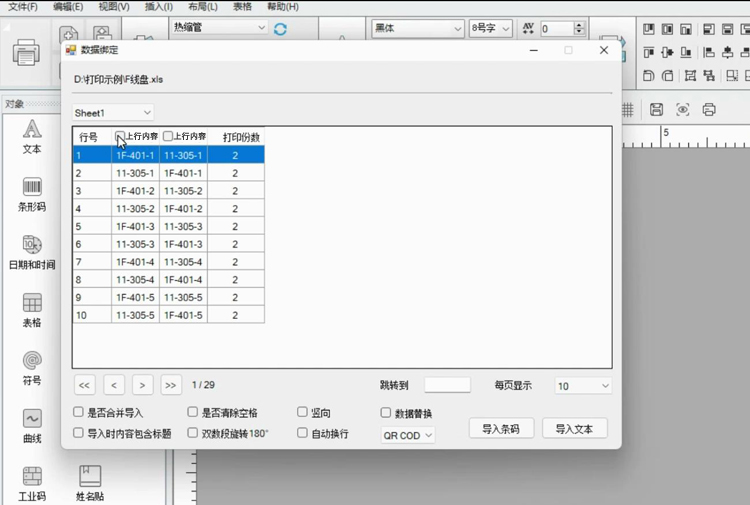
Task: Go to last page with >> button
Action: pyautogui.click(x=171, y=385)
